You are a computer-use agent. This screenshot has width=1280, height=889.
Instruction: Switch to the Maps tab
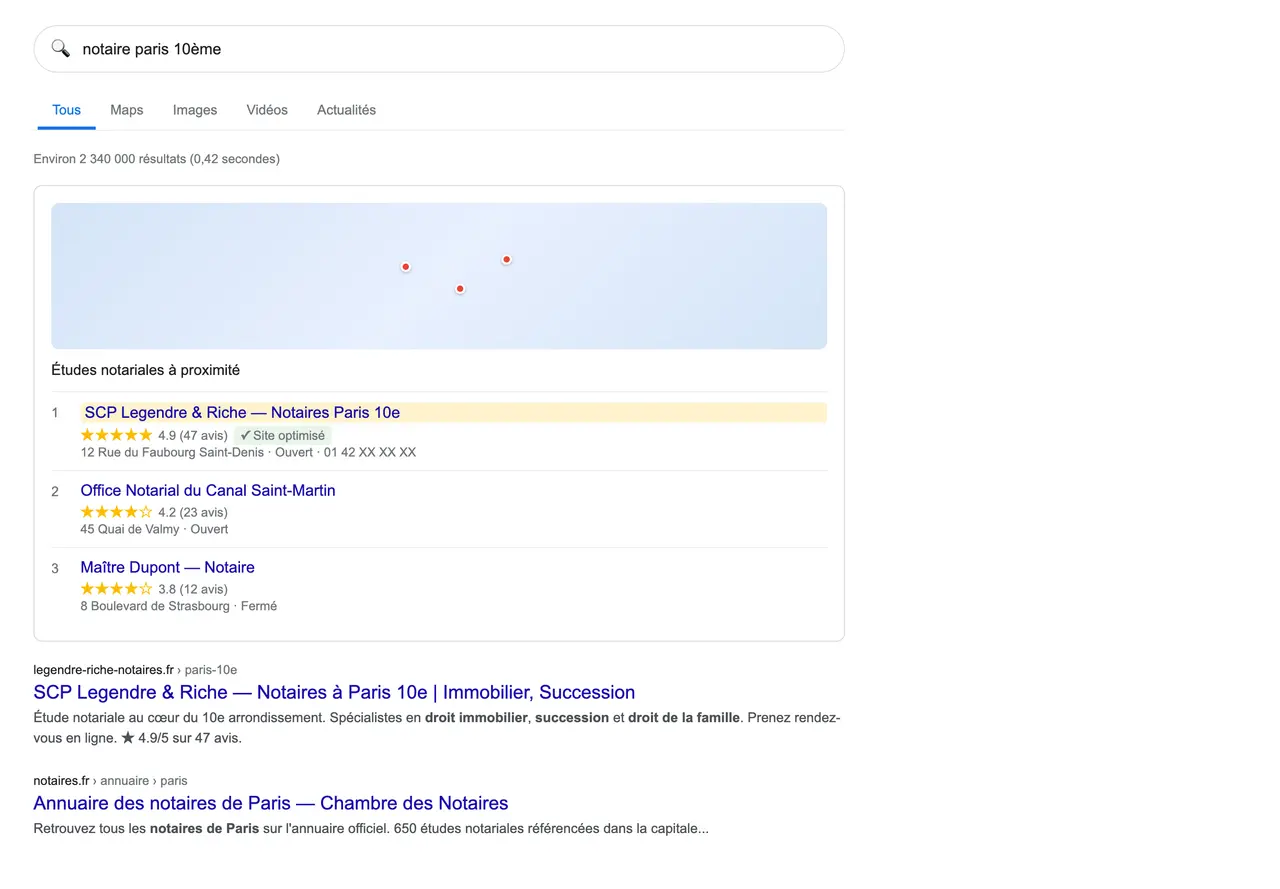pos(127,110)
